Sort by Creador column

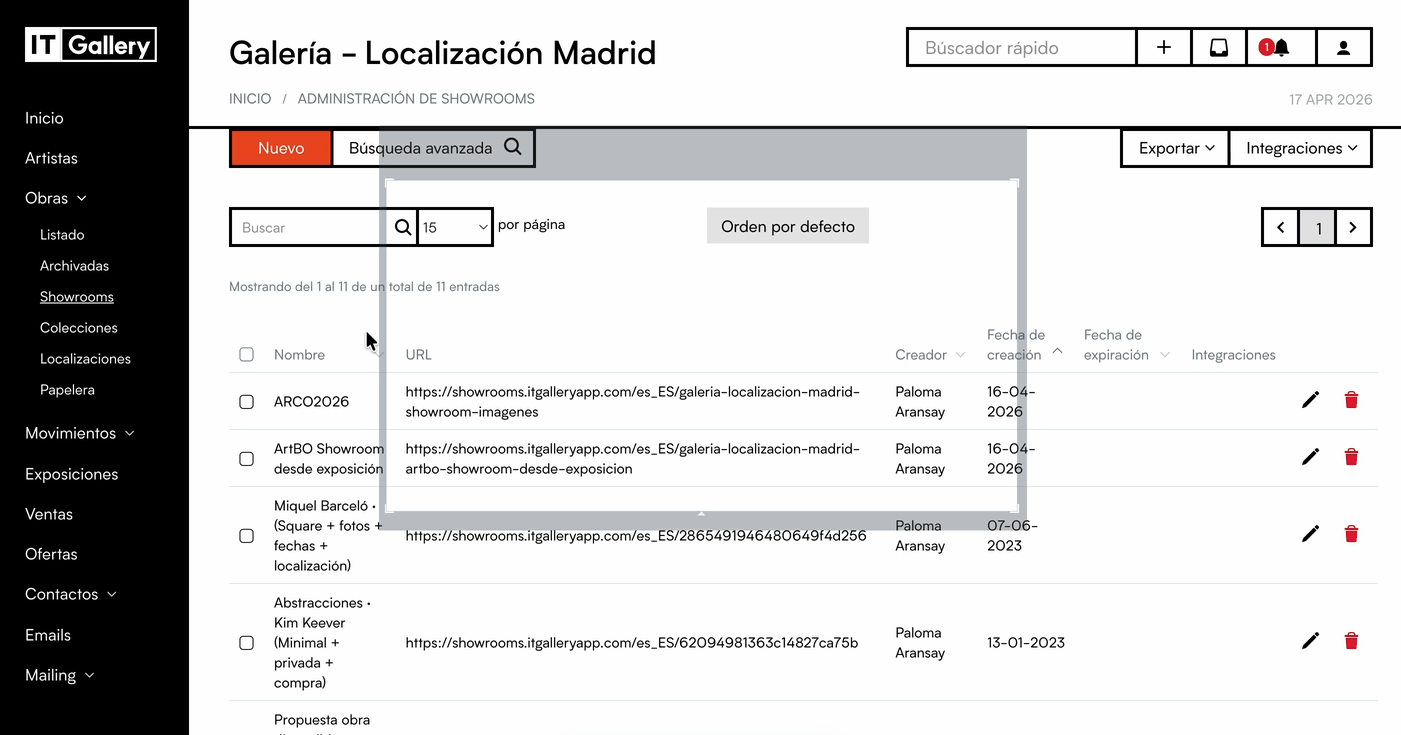(x=930, y=355)
